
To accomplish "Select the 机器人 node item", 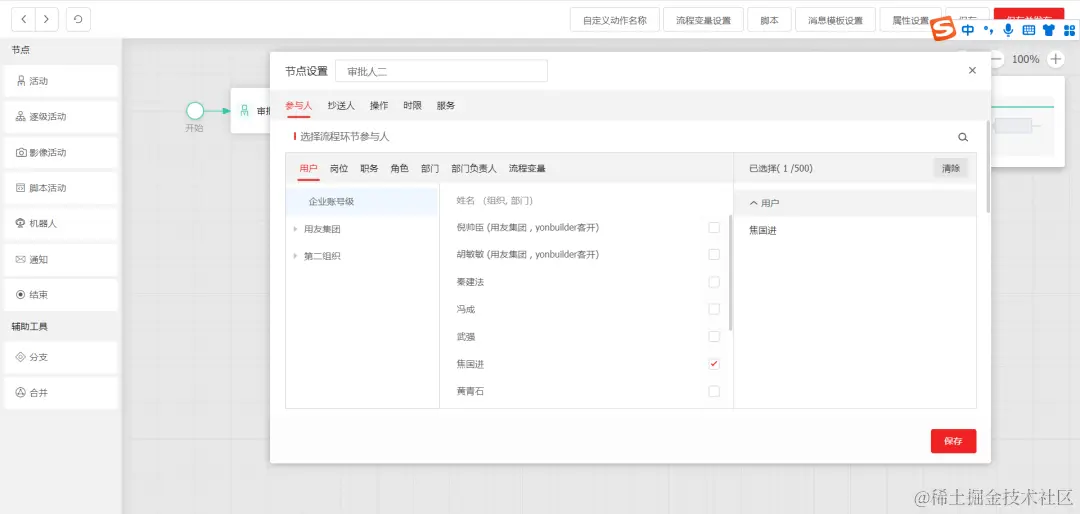I will click(x=61, y=224).
